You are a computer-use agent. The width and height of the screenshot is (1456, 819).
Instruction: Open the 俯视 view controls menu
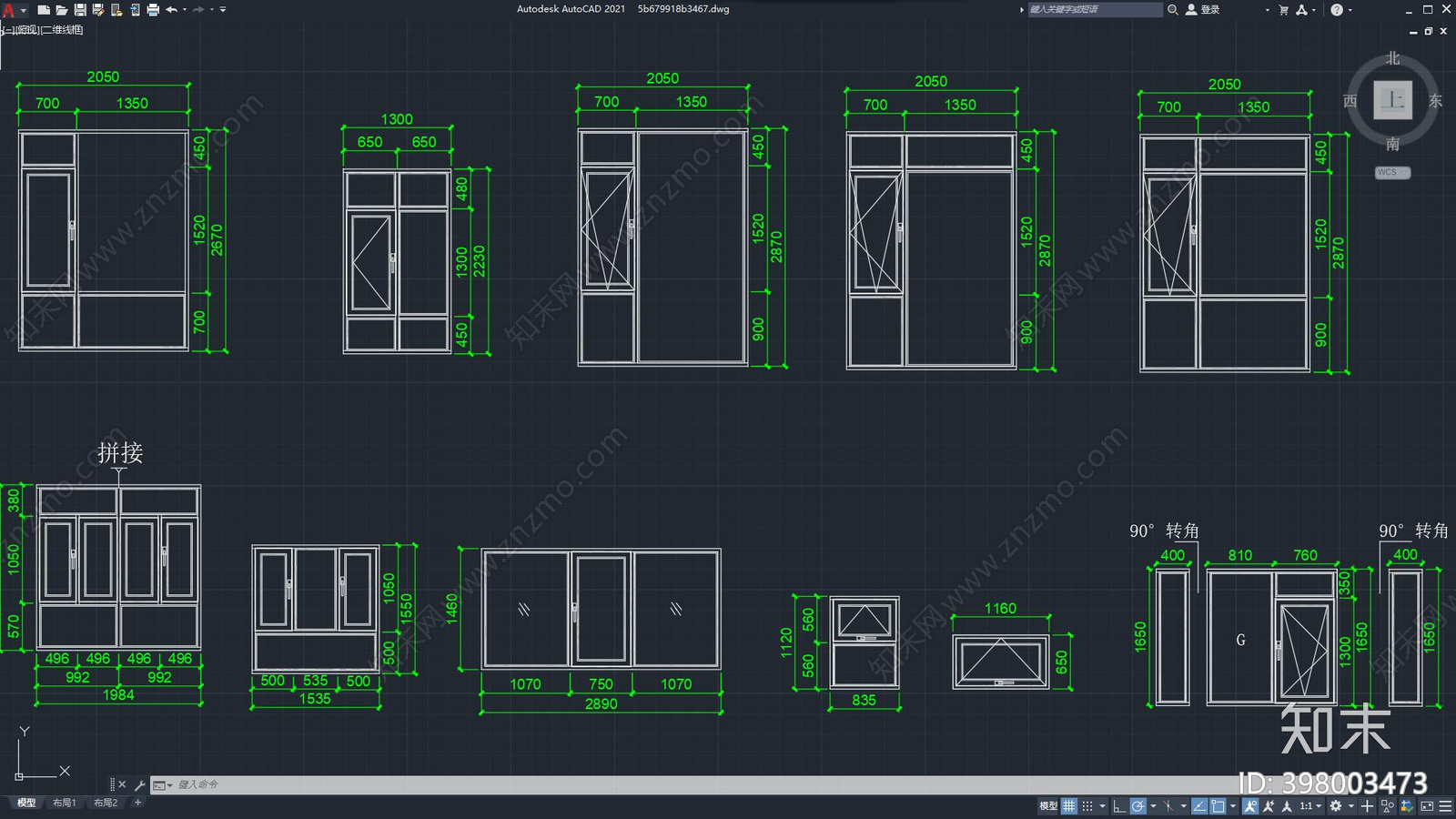[27, 30]
